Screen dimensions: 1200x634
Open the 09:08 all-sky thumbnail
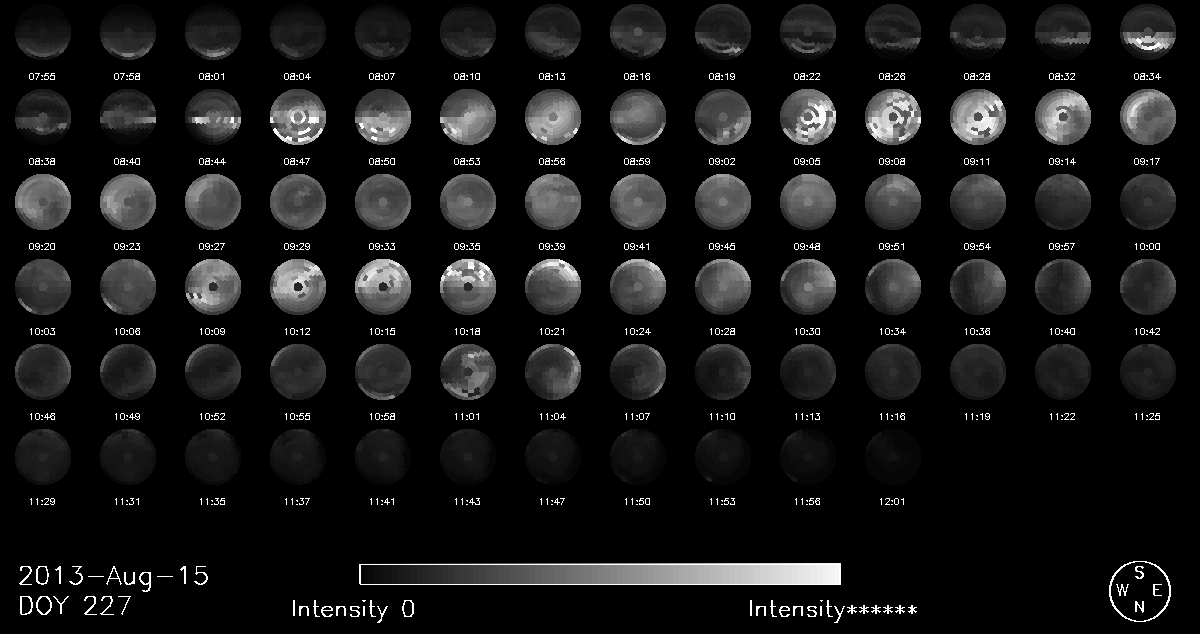coord(892,117)
